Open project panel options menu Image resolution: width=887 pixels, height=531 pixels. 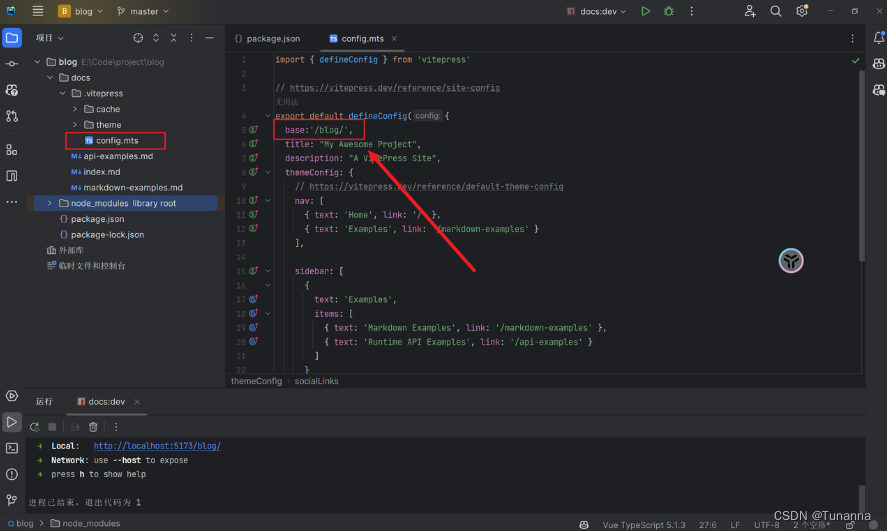click(191, 38)
